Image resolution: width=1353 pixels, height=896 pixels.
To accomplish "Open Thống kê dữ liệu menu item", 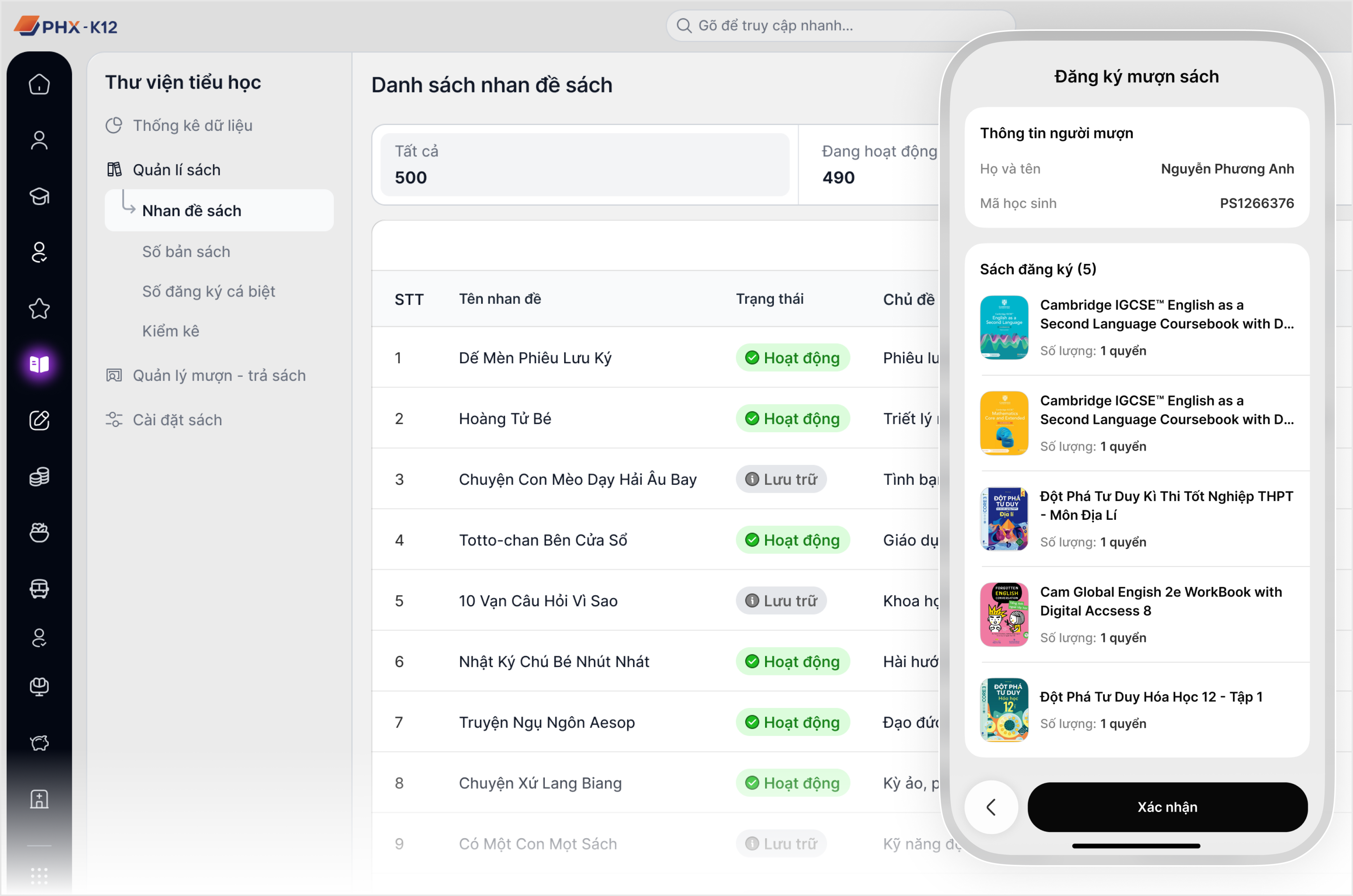I will [192, 125].
